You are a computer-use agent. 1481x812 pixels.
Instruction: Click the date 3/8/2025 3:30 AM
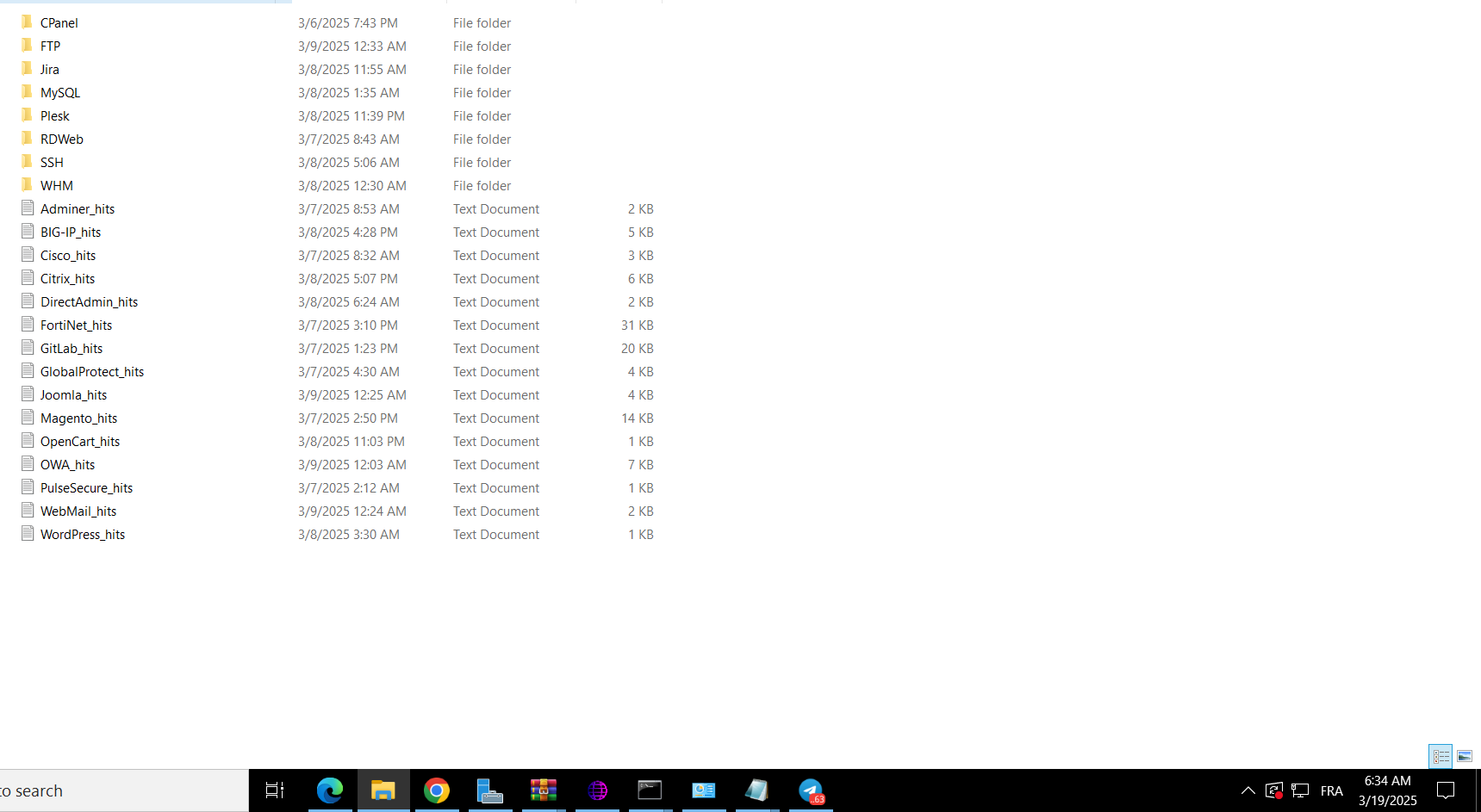pos(349,535)
